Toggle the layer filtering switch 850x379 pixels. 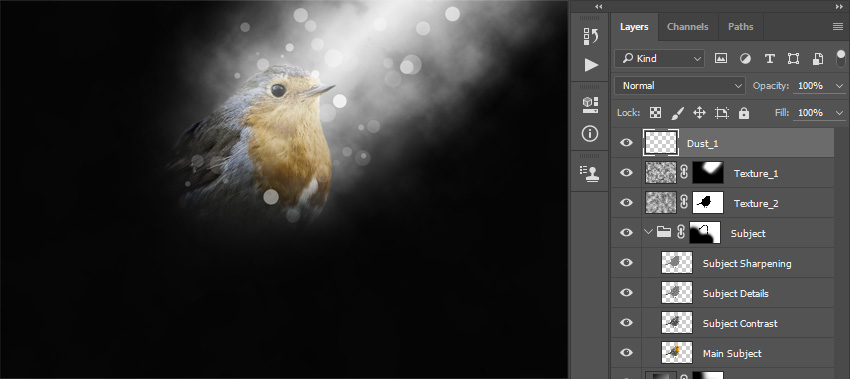pos(841,58)
